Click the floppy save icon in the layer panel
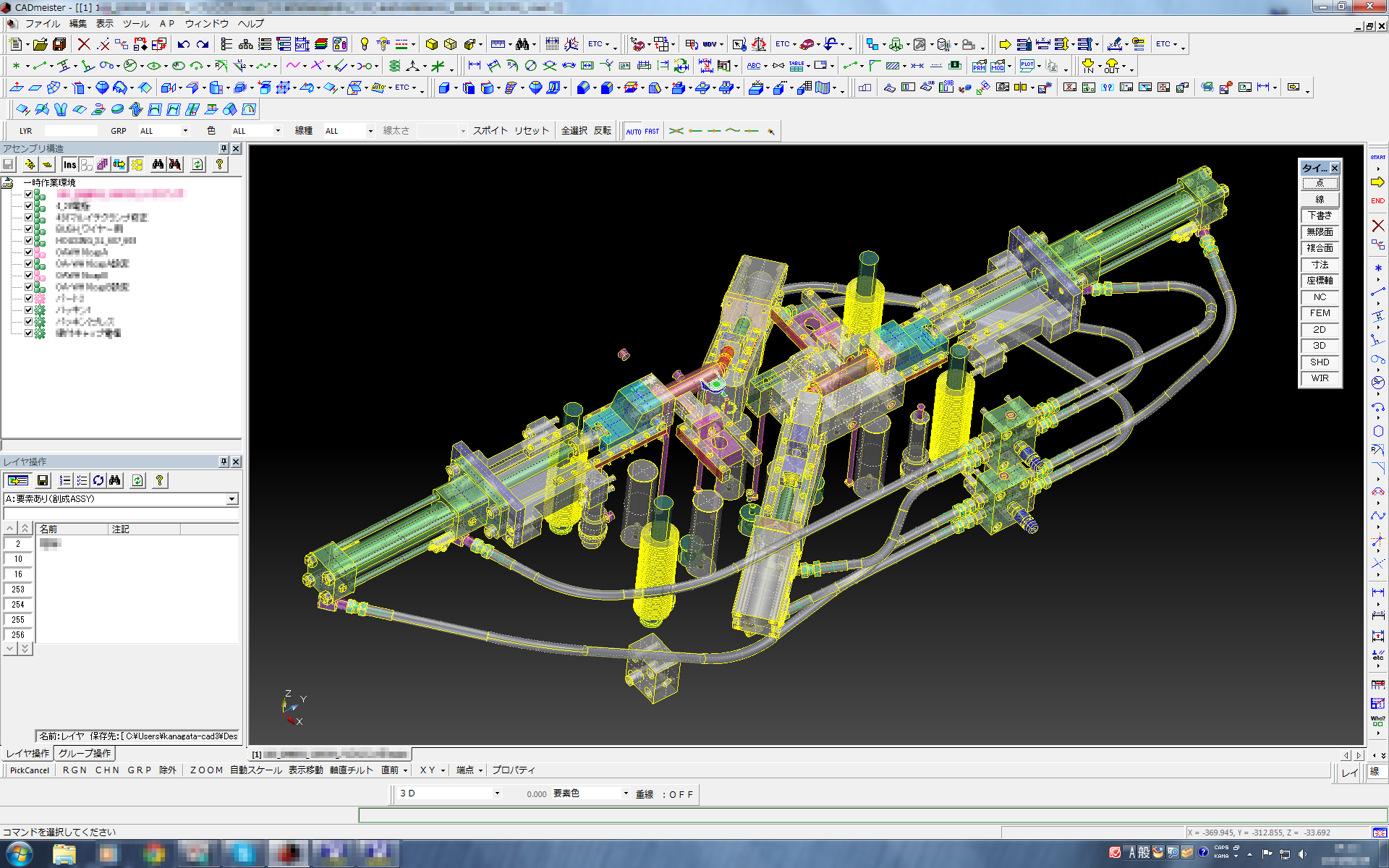 [x=43, y=480]
